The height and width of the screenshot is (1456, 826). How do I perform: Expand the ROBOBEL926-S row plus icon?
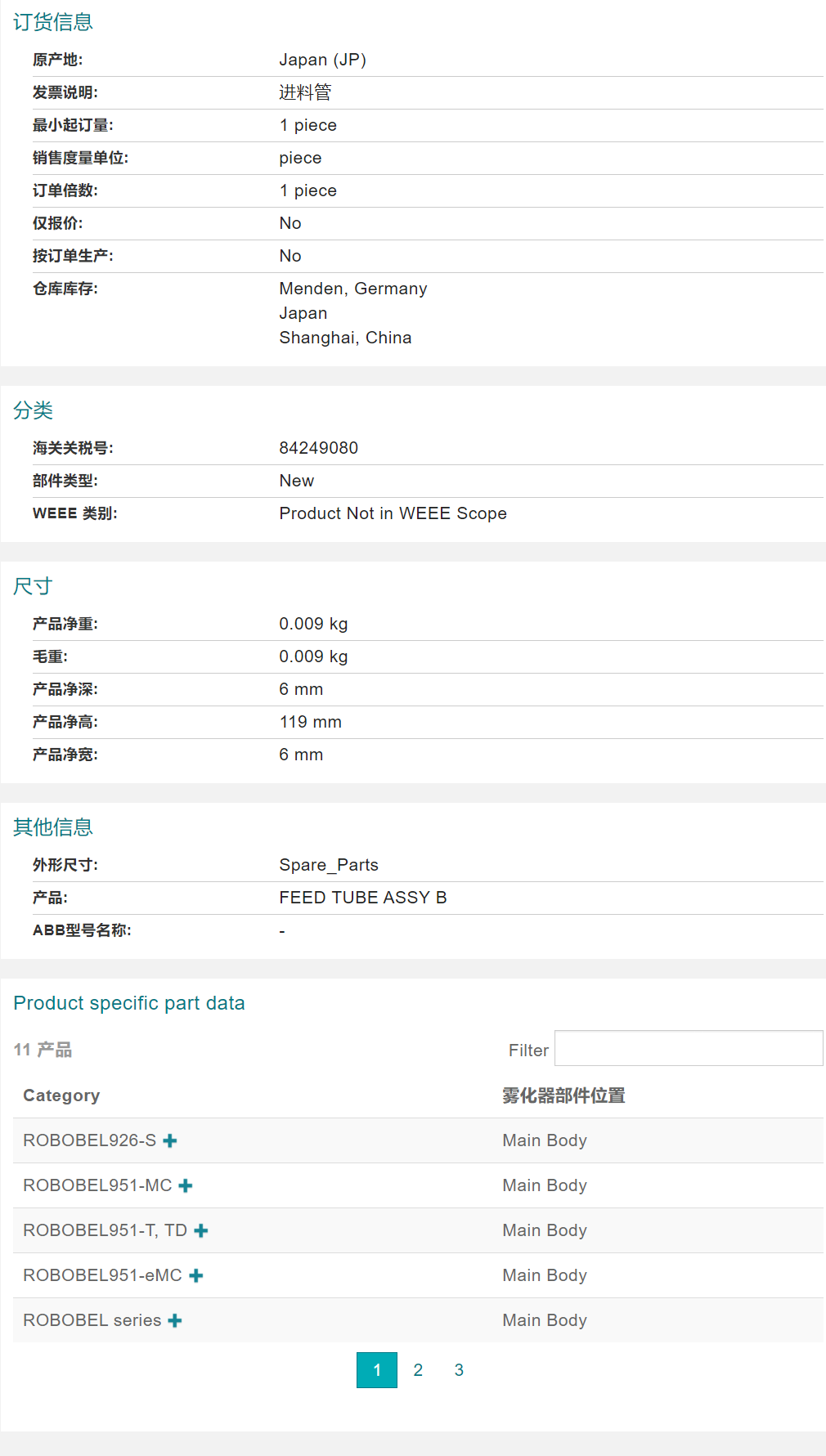click(170, 1140)
